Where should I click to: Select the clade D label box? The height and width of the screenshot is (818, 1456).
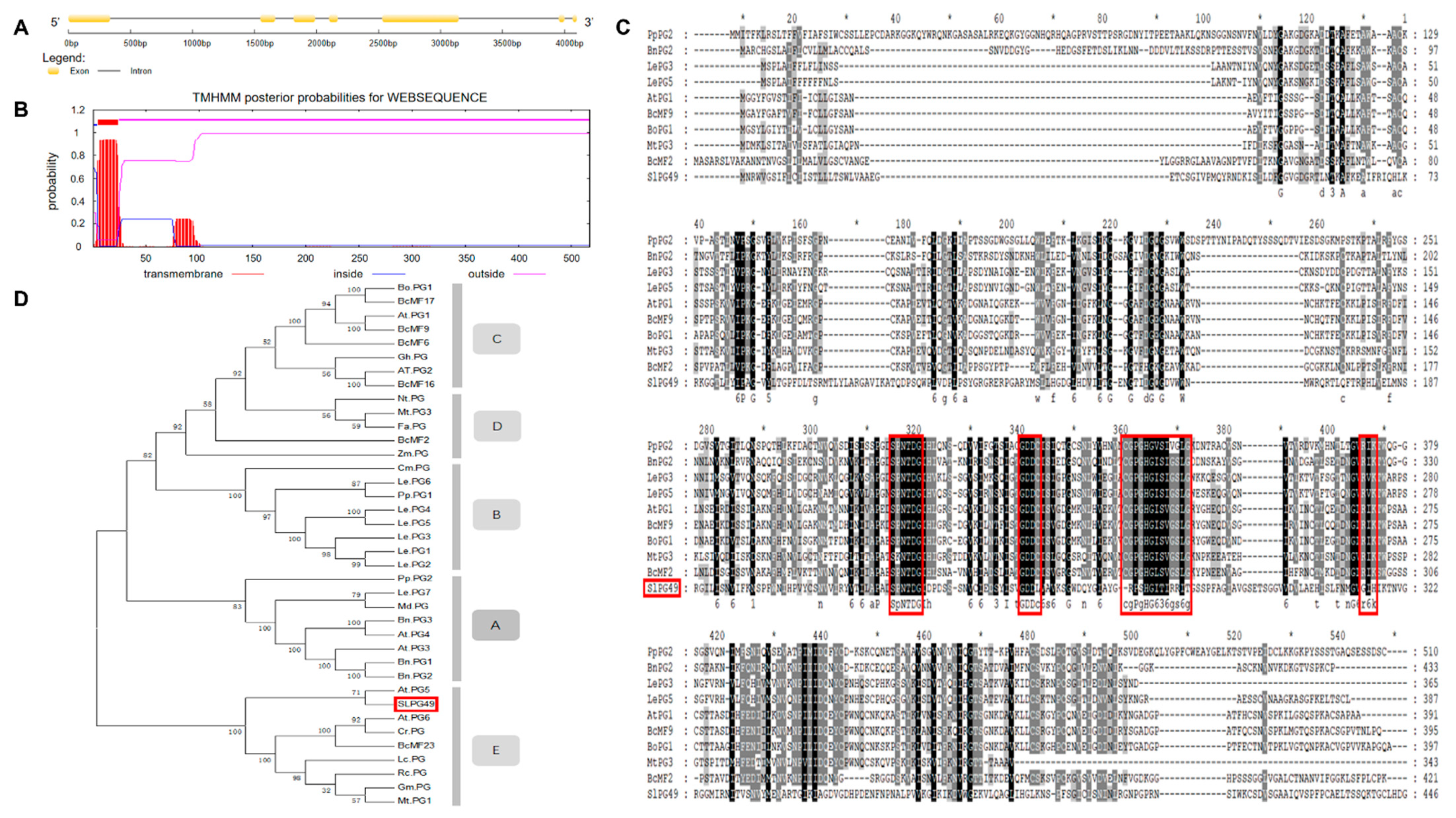pos(497,426)
